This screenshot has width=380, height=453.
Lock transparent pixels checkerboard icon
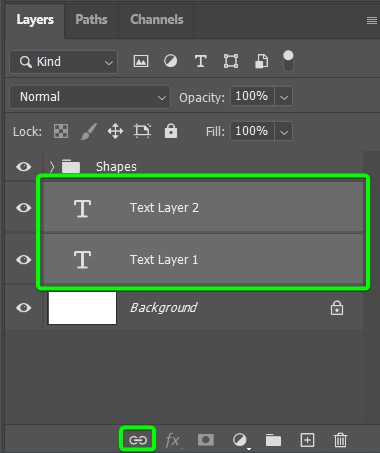point(61,131)
